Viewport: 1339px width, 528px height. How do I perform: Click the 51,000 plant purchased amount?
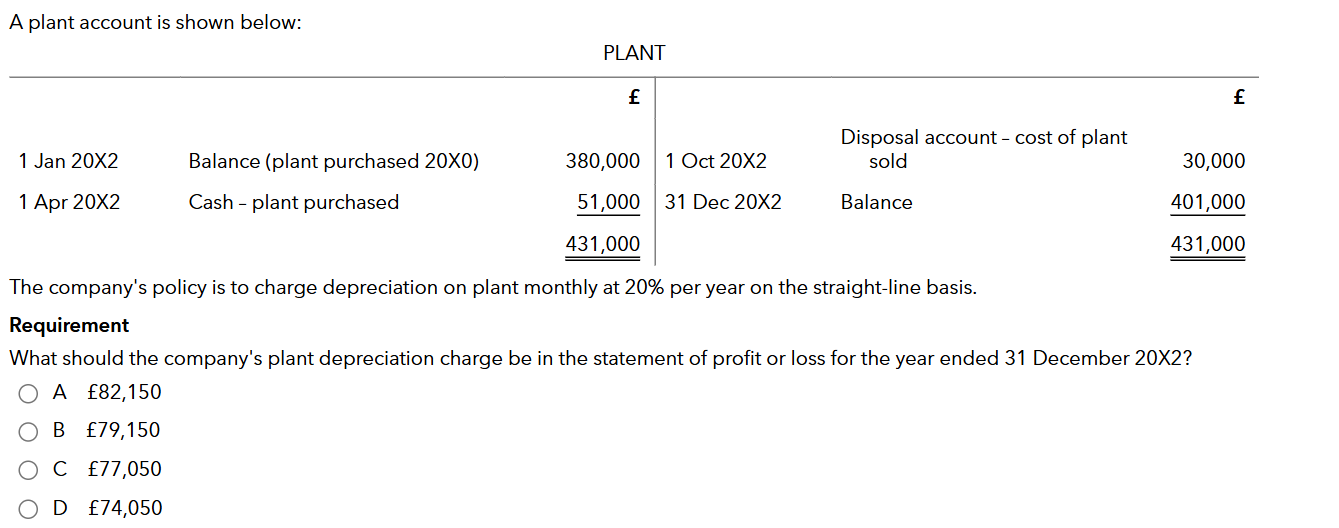click(x=609, y=202)
